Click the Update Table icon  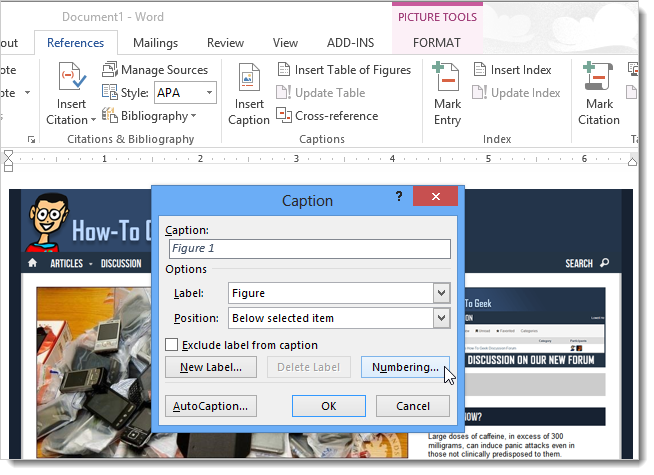pos(284,93)
